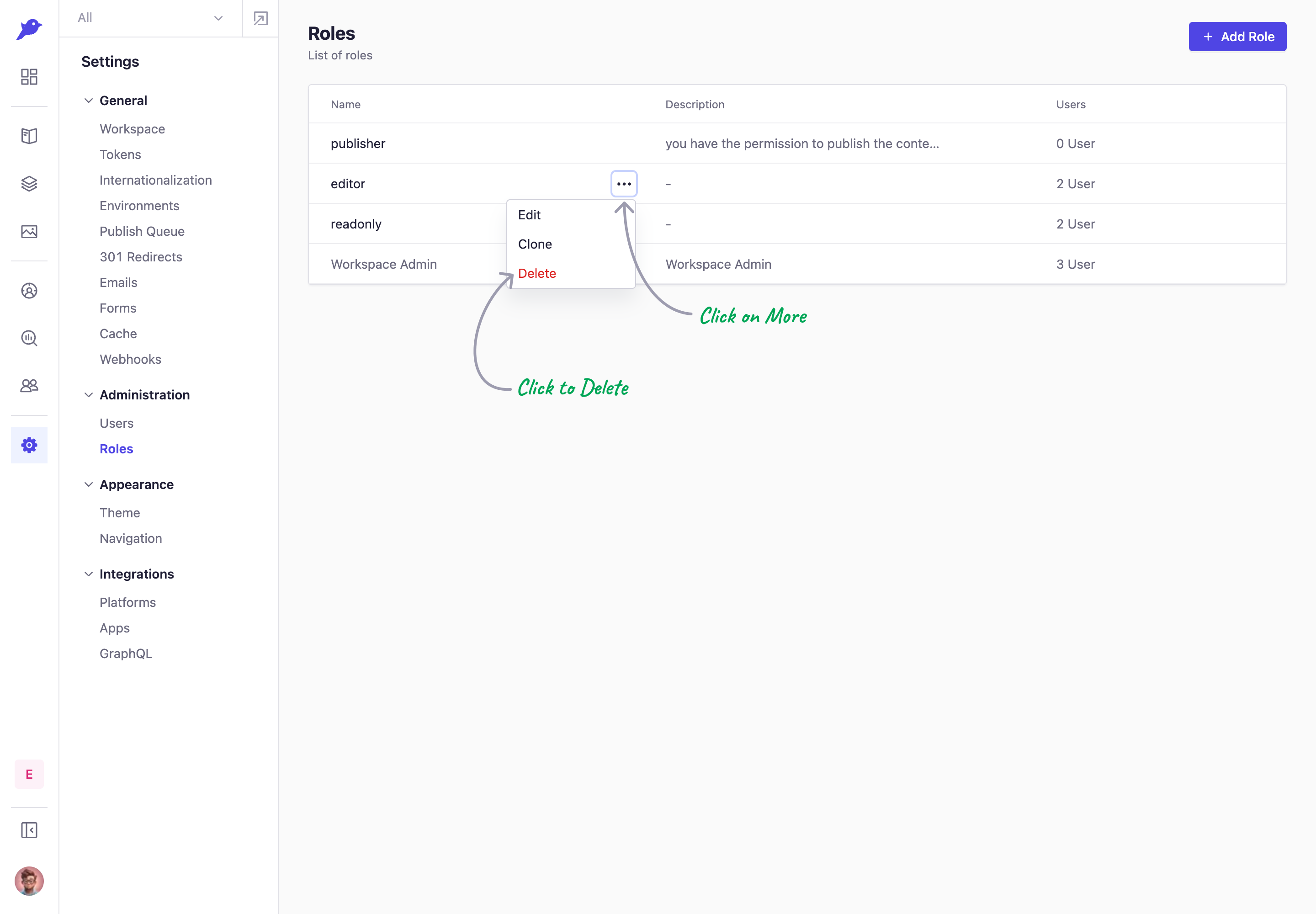Open 301 Redirects settings

141,257
